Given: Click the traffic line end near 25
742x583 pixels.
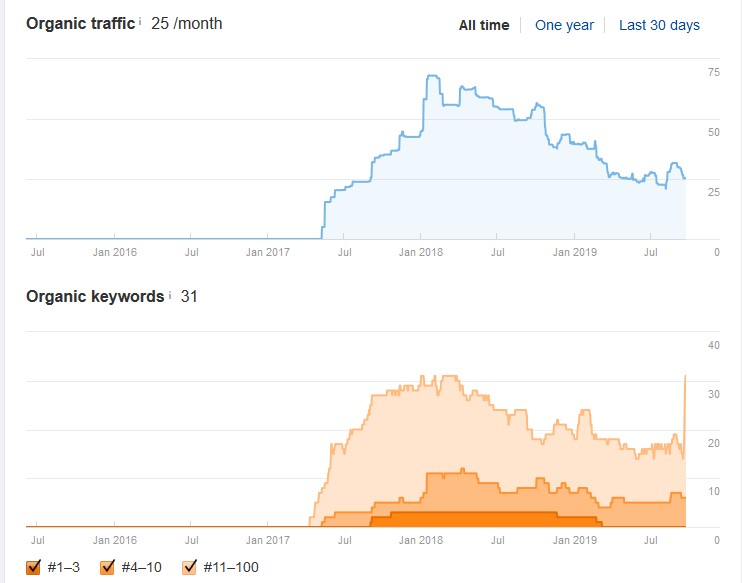Looking at the screenshot, I should click(x=684, y=178).
